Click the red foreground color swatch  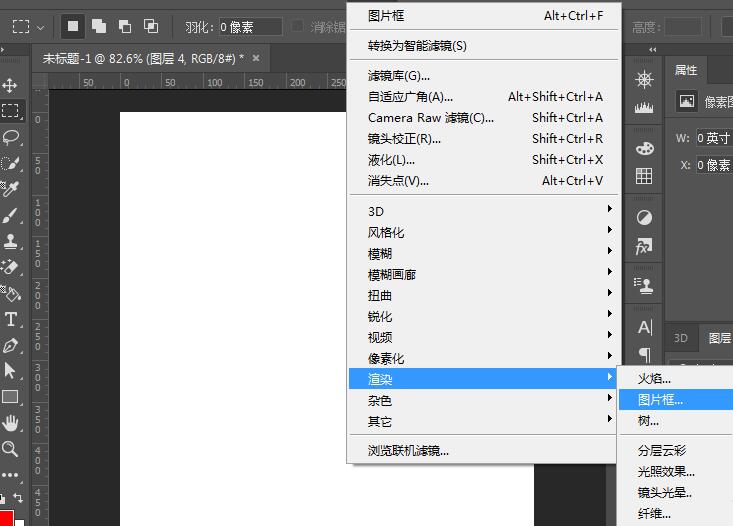point(7,518)
